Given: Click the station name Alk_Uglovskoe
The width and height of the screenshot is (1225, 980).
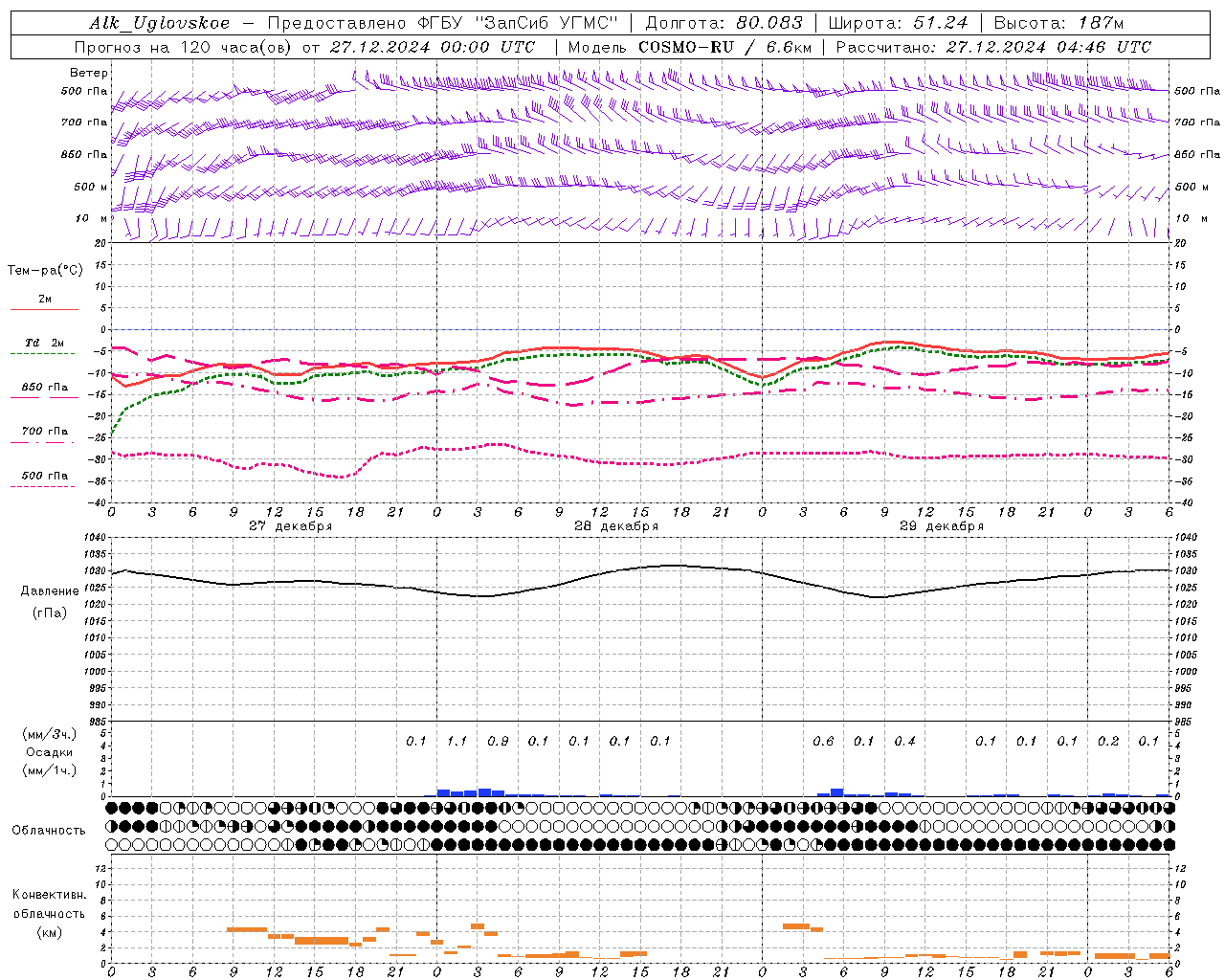Looking at the screenshot, I should 159,23.
